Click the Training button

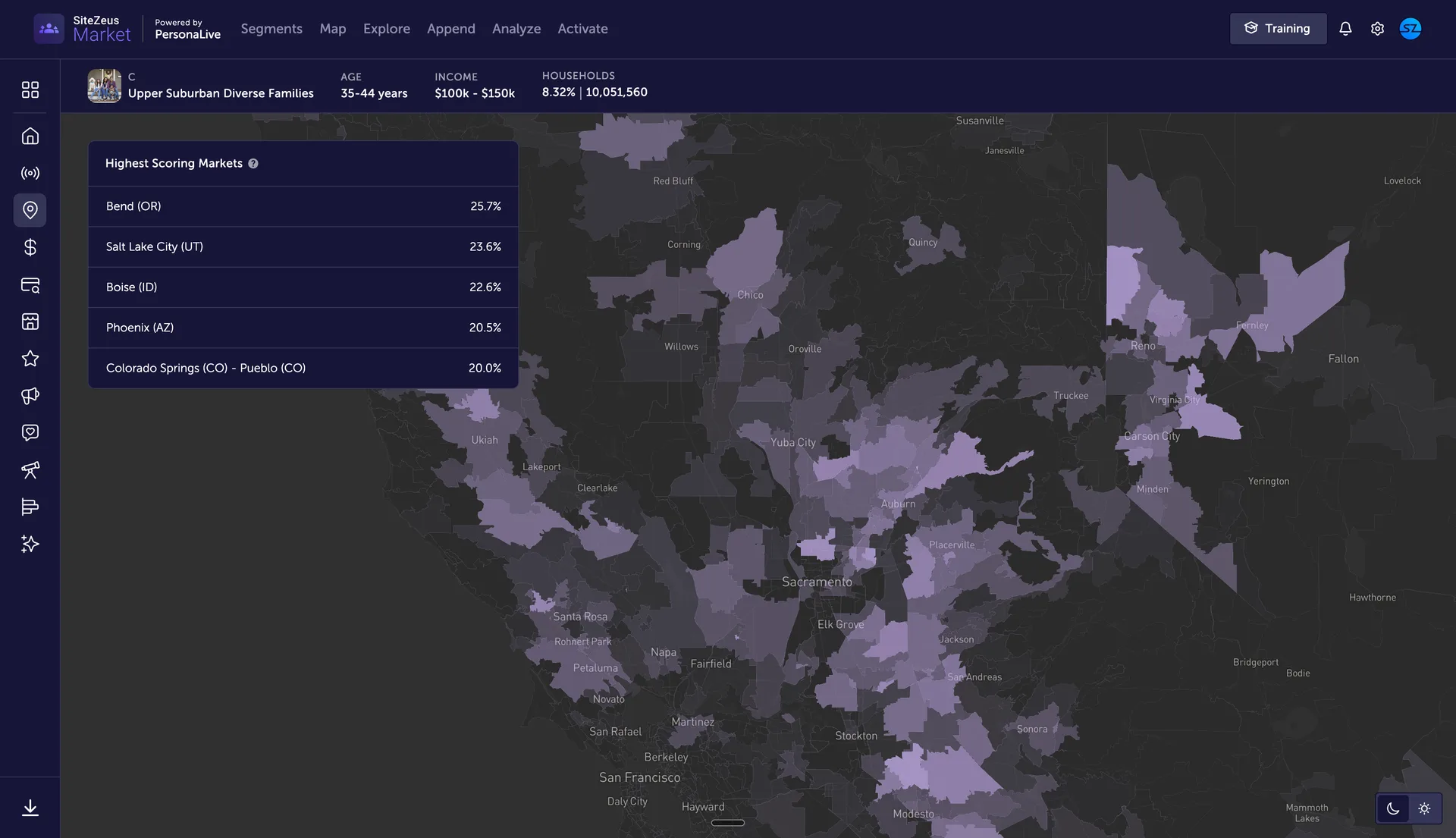point(1278,28)
